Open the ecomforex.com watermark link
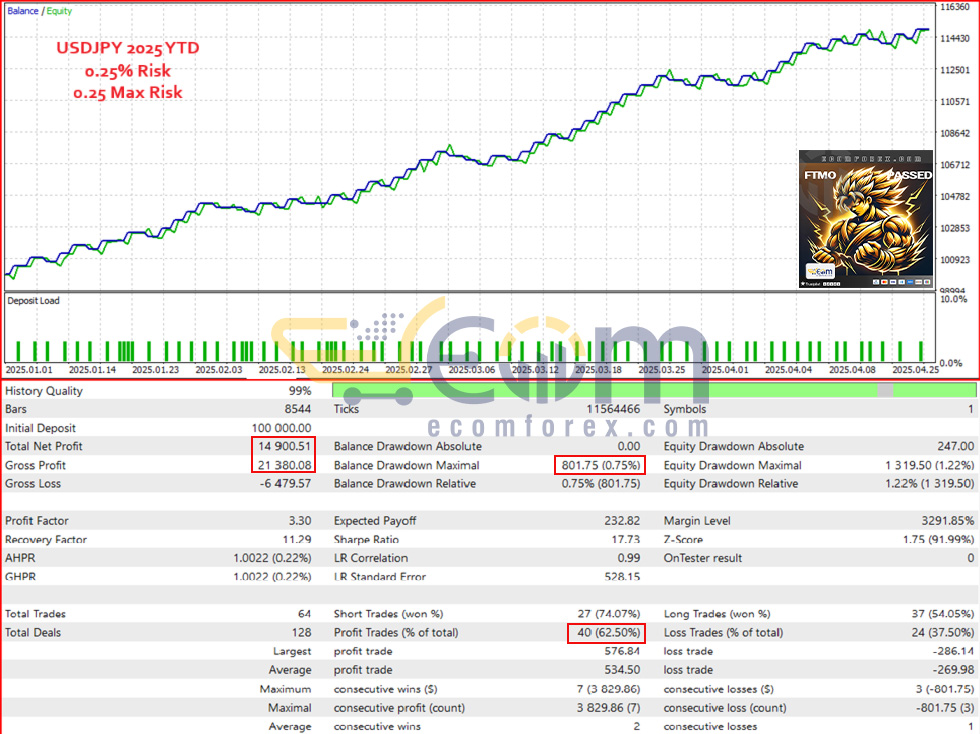 pos(568,428)
